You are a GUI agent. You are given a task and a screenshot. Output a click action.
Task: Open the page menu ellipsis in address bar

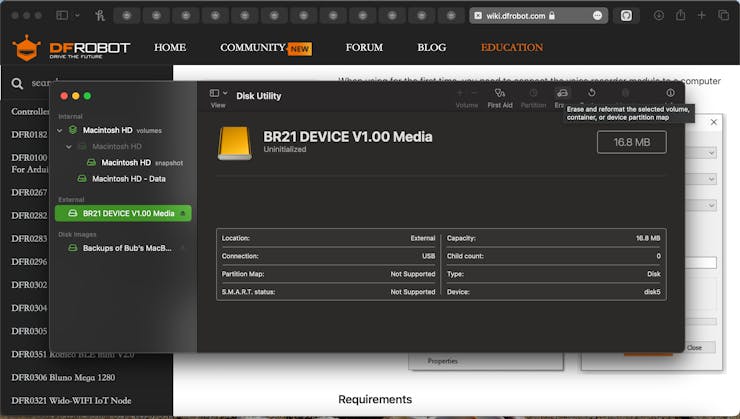coord(597,16)
